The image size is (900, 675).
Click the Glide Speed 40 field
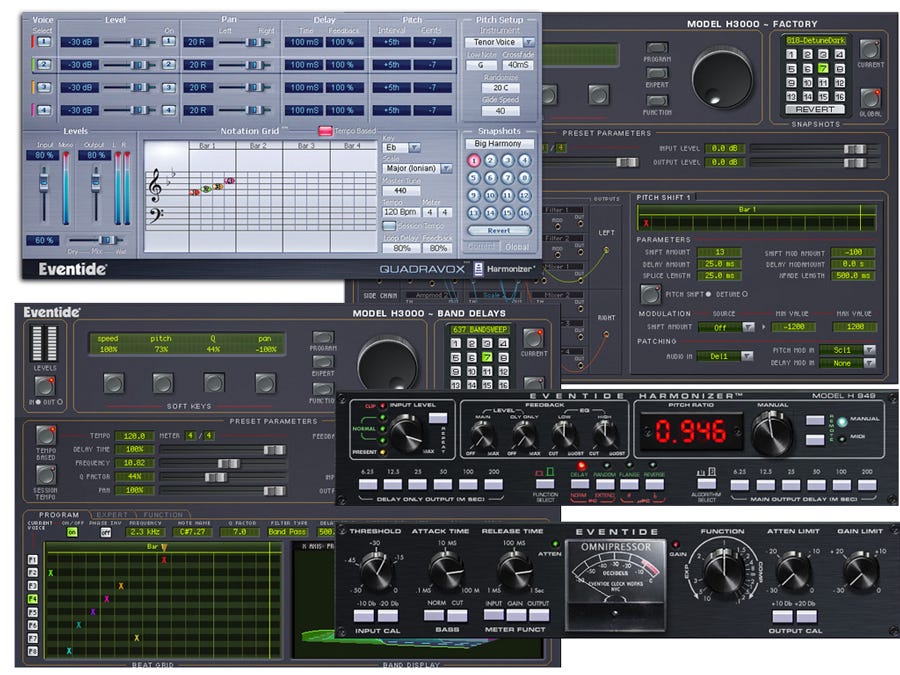point(501,111)
